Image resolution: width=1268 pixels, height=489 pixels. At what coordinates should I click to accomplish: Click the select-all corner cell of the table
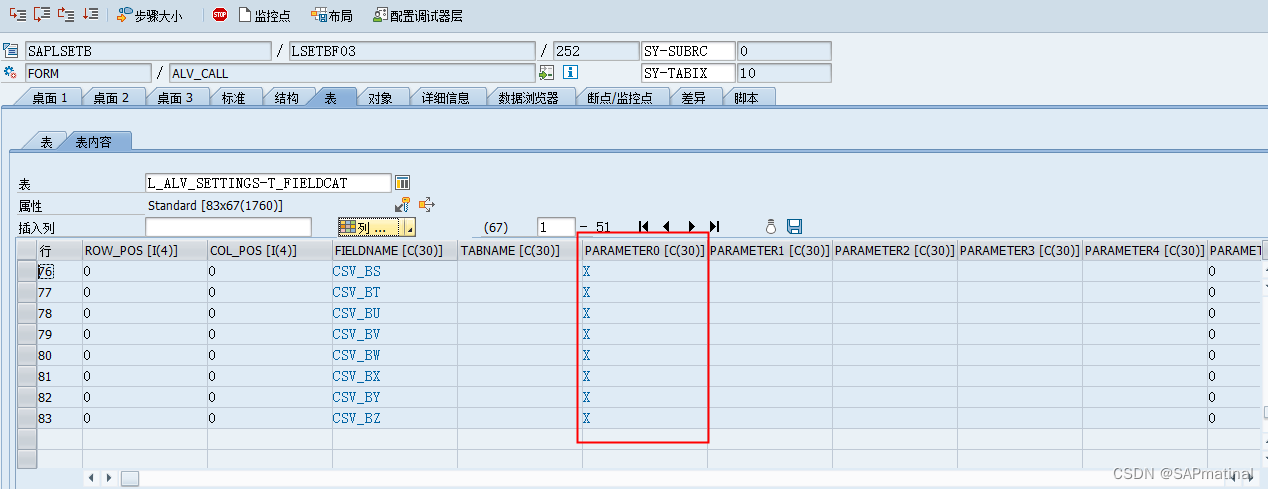coord(27,250)
